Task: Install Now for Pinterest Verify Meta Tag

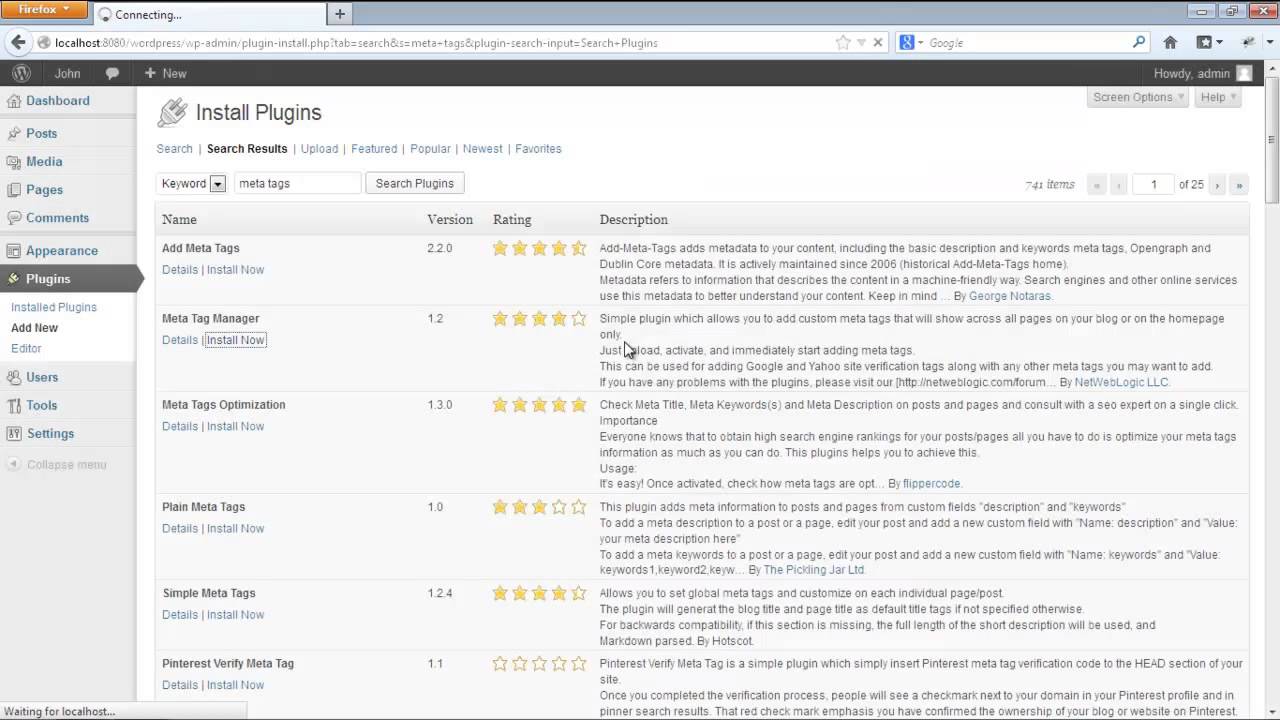Action: pyautogui.click(x=235, y=685)
